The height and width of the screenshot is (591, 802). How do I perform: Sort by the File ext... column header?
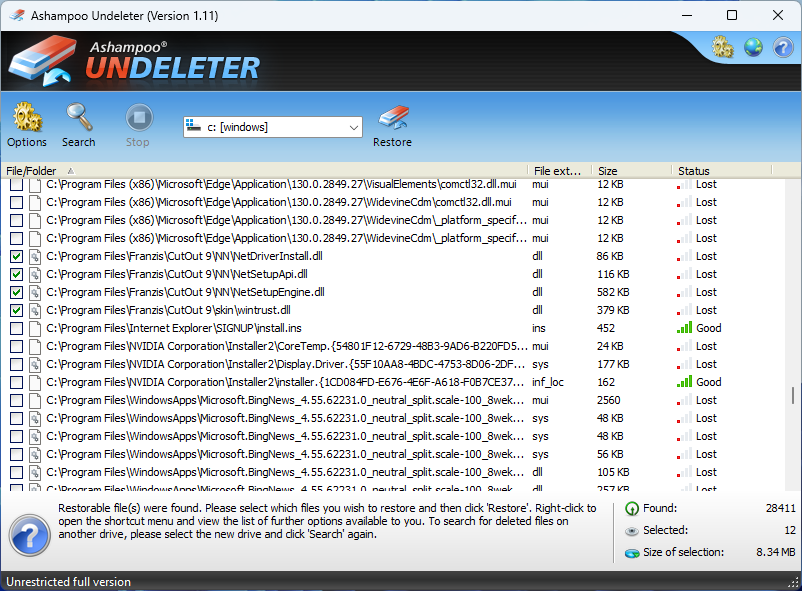(x=559, y=170)
